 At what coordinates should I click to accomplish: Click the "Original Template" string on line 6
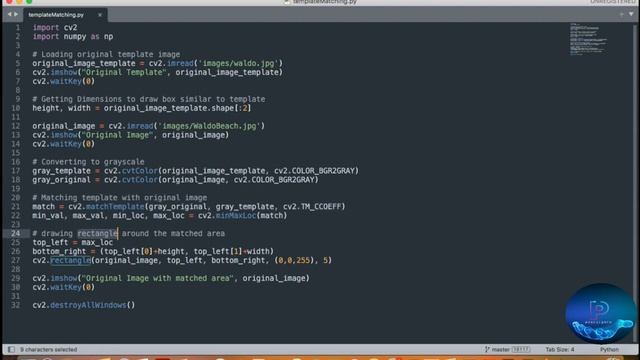point(124,72)
